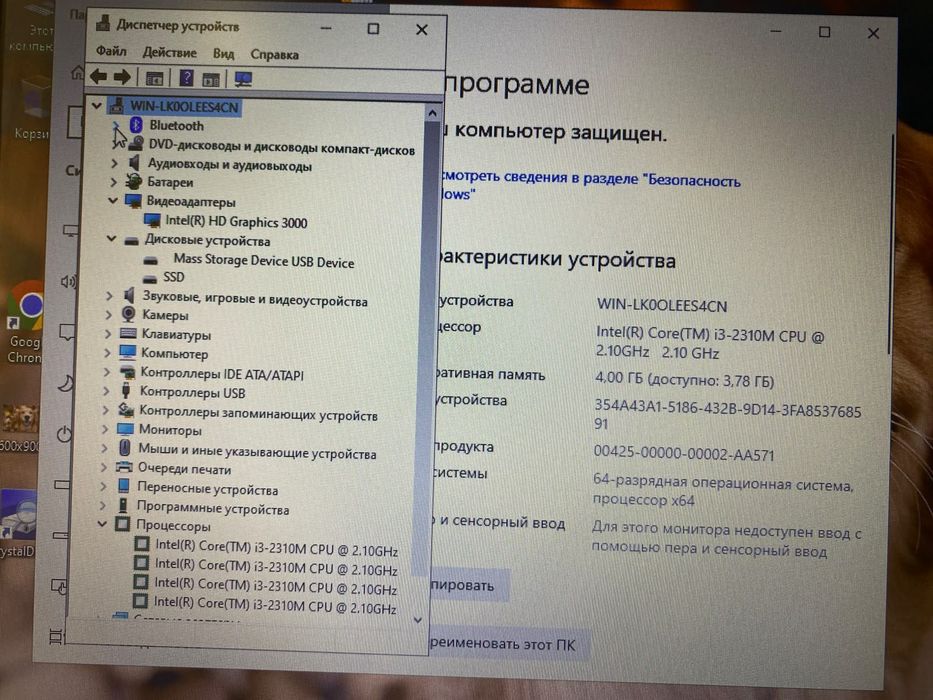Collapse the Процессоры node
933x700 pixels.
(x=102, y=524)
